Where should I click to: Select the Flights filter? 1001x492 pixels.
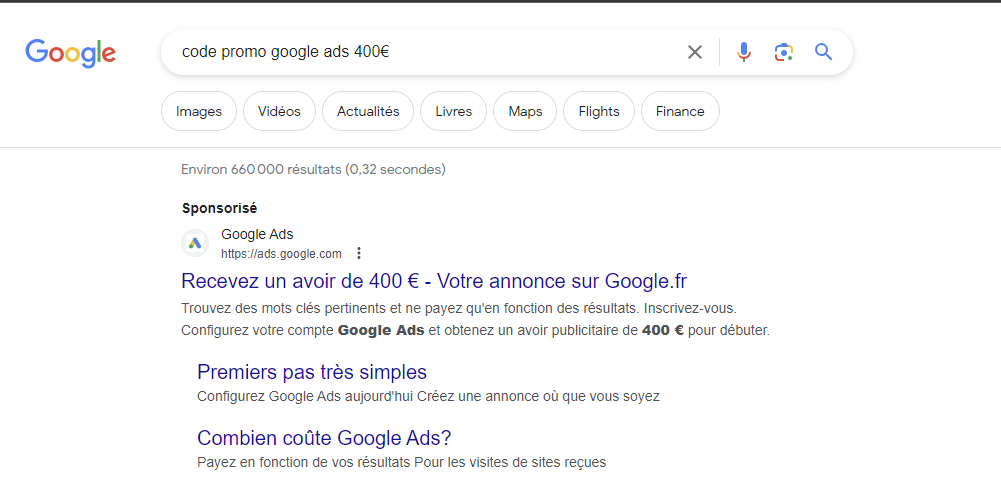tap(599, 111)
